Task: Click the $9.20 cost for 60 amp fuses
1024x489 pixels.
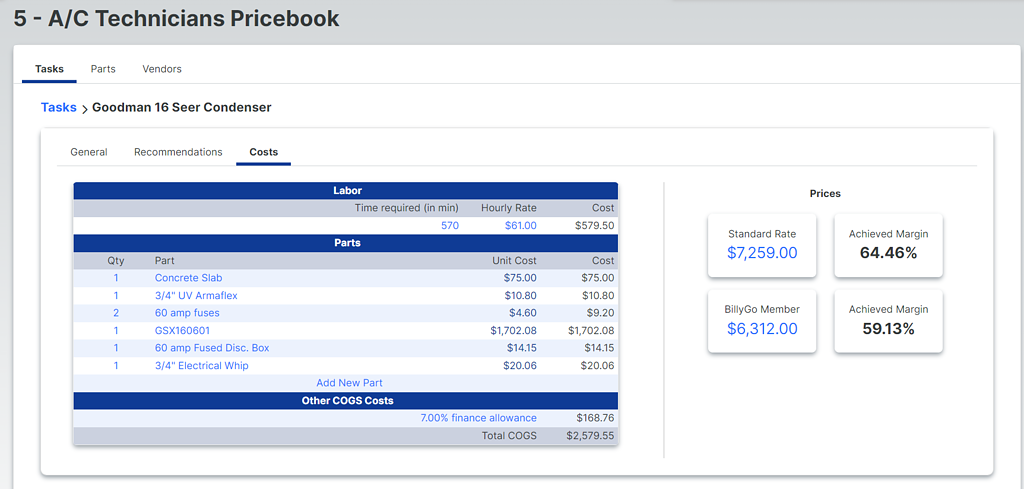Action: [600, 313]
